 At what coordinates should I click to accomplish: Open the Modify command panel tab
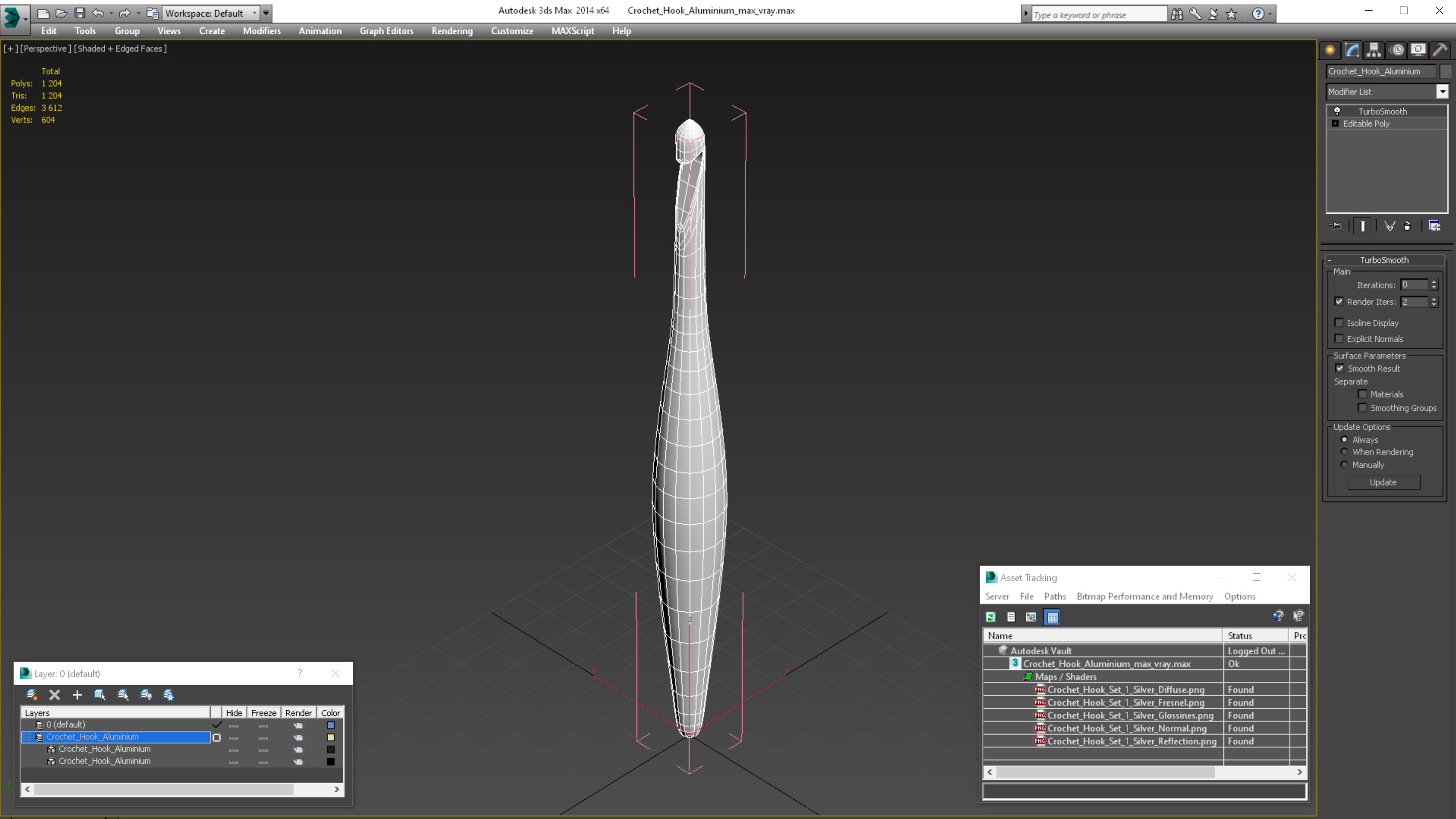(x=1352, y=51)
